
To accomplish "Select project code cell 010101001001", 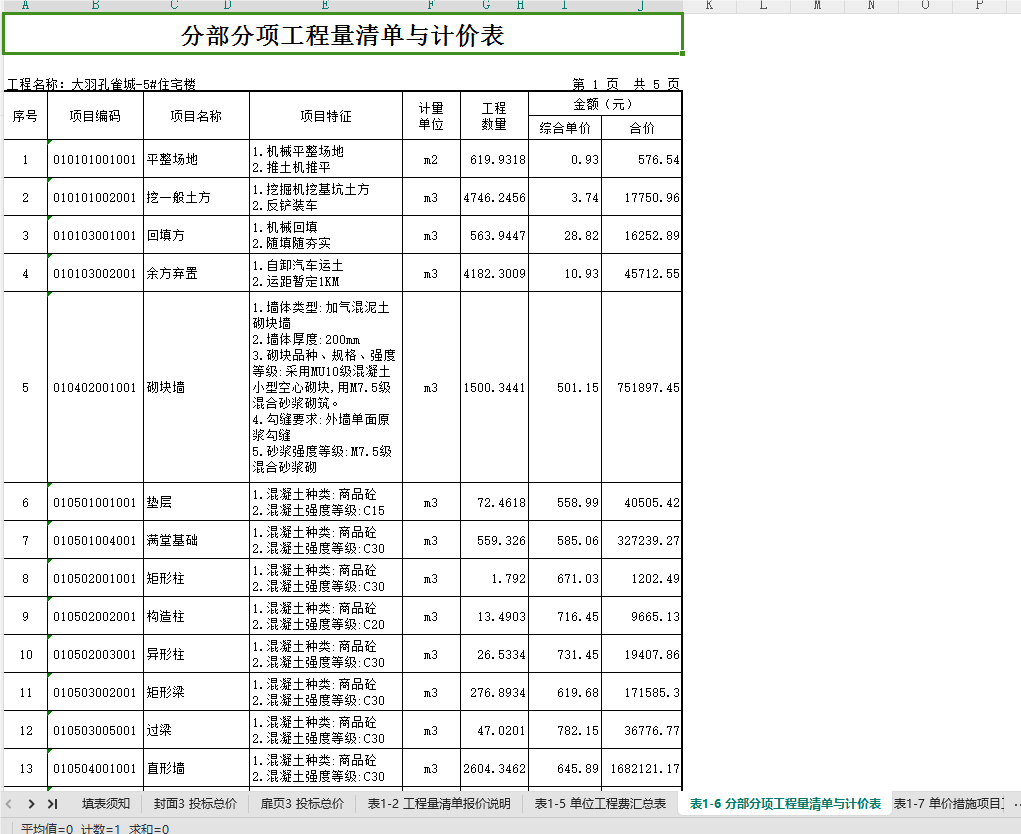I will 95,160.
